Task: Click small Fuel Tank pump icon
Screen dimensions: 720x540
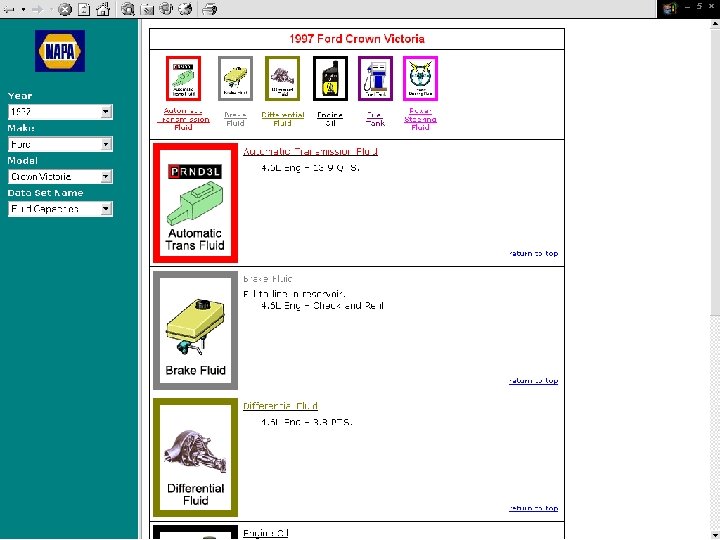Action: (375, 79)
